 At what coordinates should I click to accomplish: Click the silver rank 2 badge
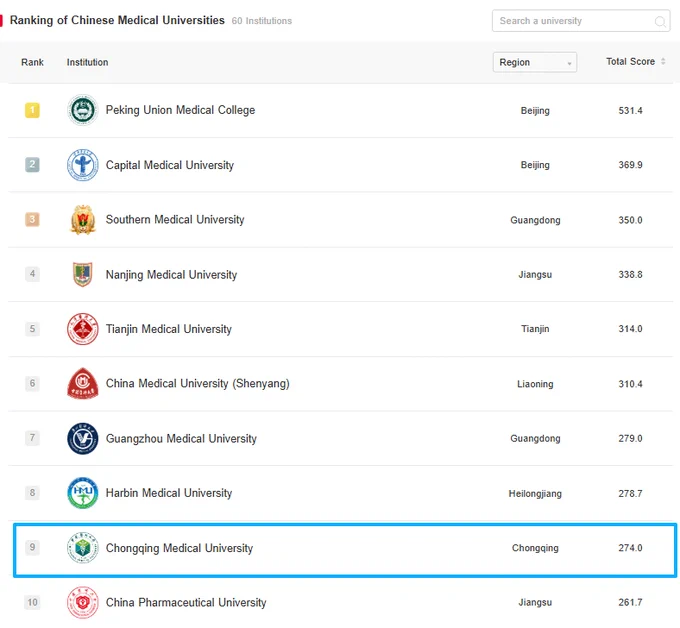32,165
